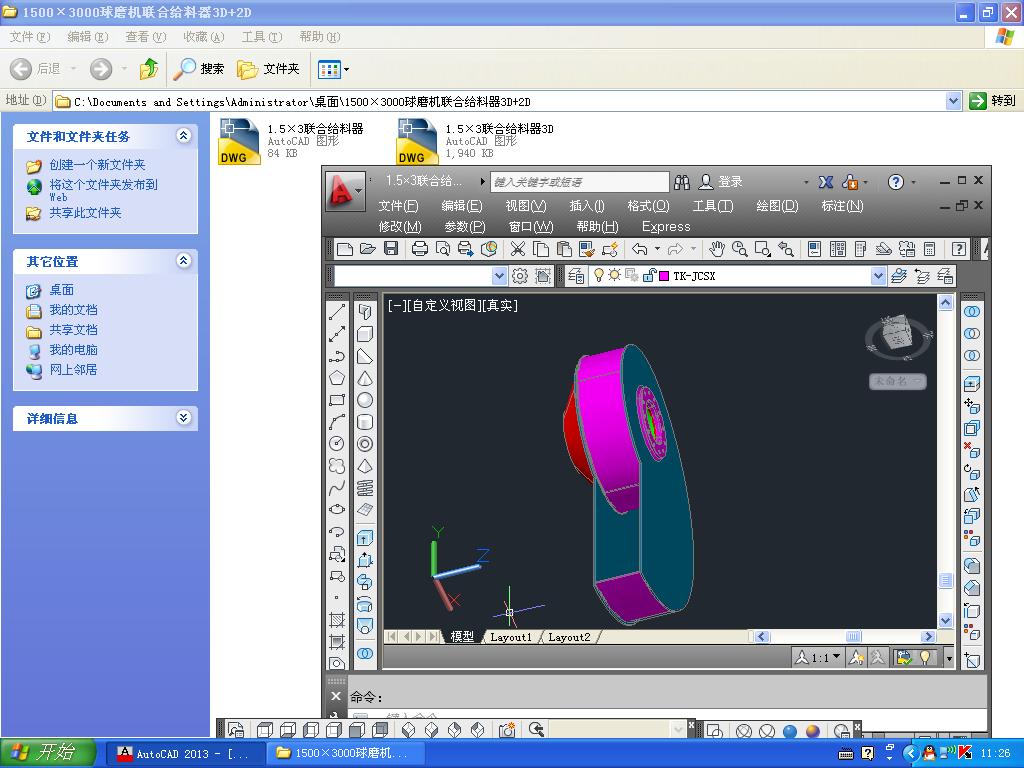Viewport: 1024px width, 768px height.
Task: Click the Save disk icon
Action: pos(391,249)
